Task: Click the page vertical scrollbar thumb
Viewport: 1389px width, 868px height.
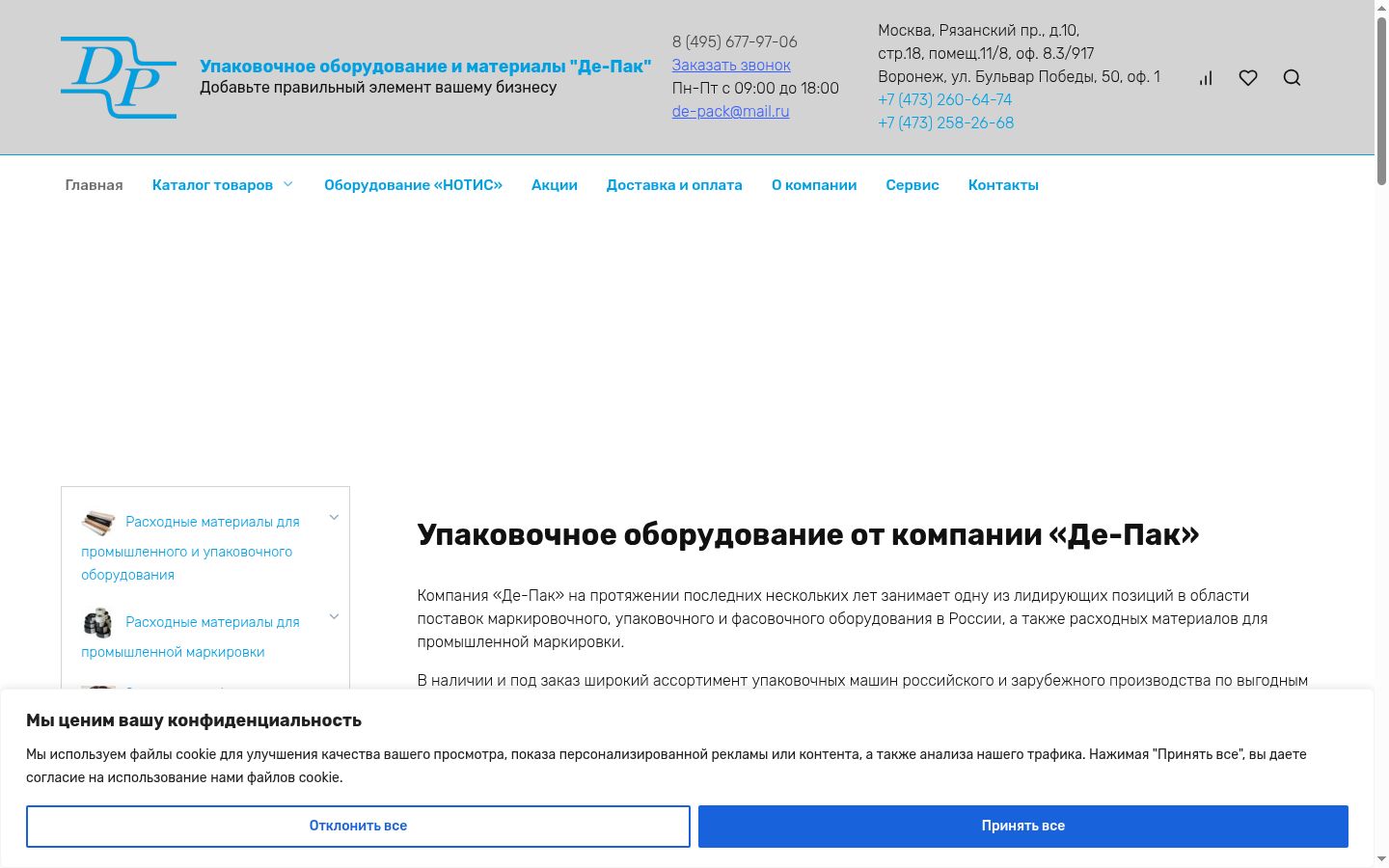Action: tap(1381, 100)
